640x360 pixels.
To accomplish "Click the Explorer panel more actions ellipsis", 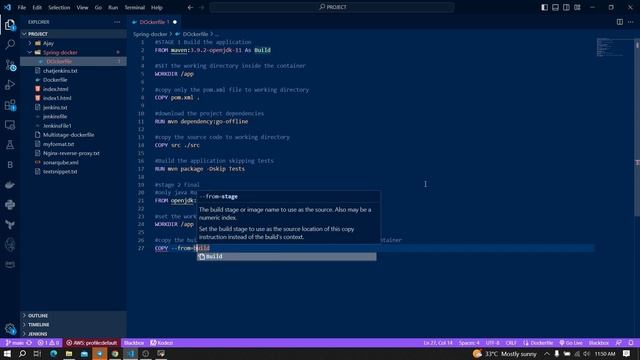I will click(x=117, y=22).
